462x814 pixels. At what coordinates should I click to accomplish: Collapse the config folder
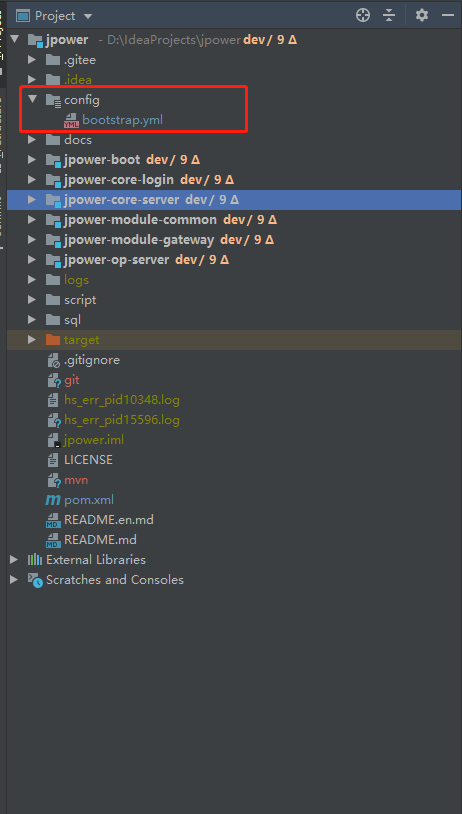(33, 99)
